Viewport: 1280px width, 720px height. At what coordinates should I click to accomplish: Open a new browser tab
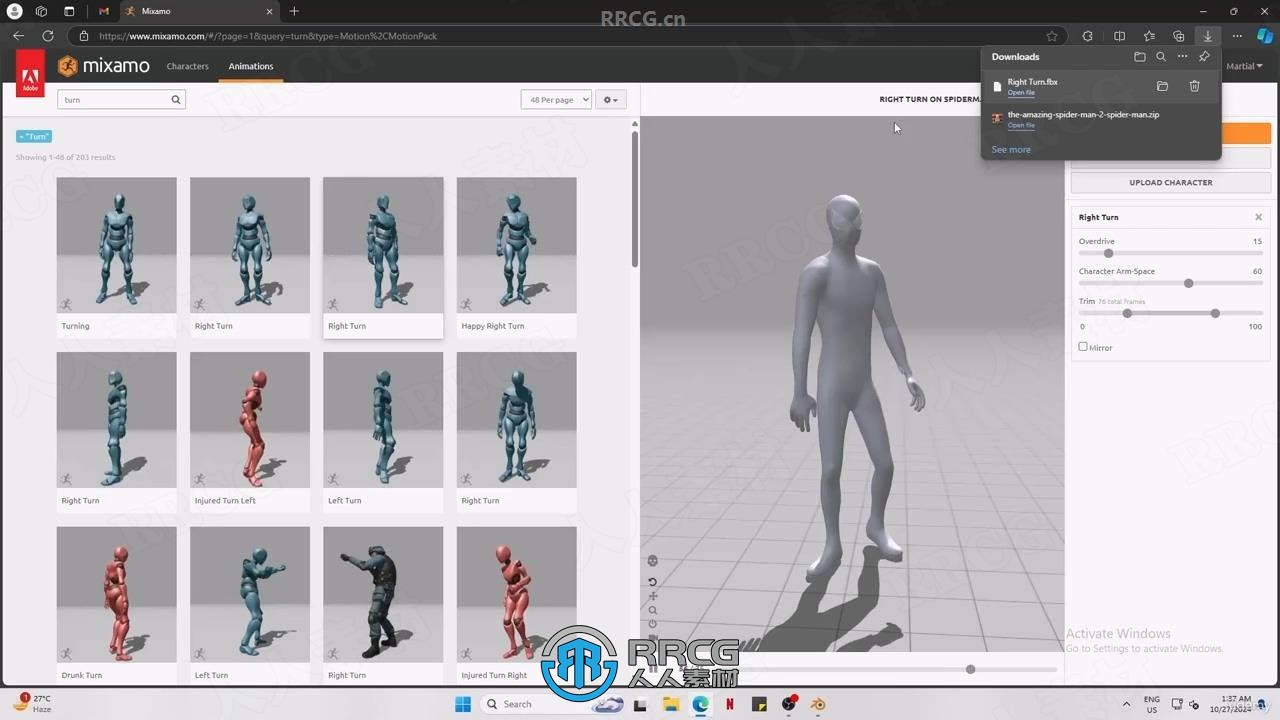click(x=294, y=11)
